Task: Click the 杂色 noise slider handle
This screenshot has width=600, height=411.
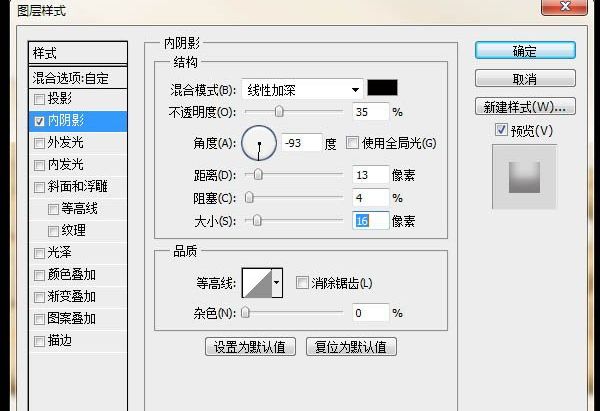Action: point(245,313)
